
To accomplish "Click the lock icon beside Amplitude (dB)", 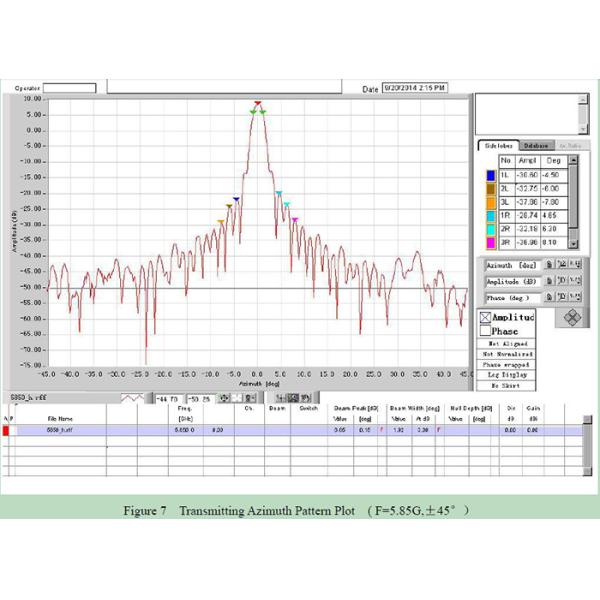I will pos(549,282).
